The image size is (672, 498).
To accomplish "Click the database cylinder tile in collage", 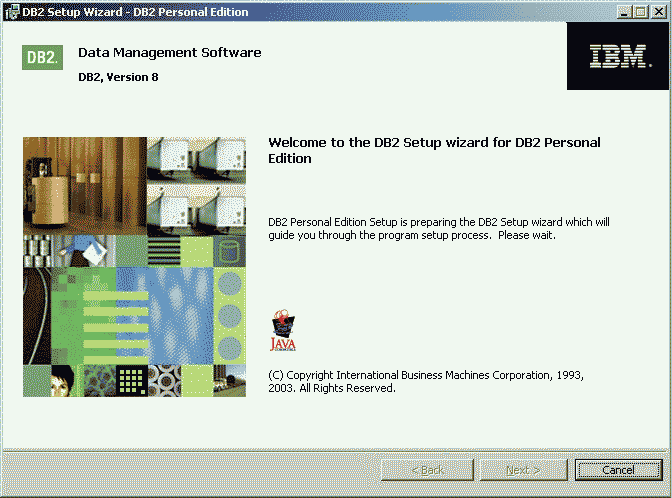I will pos(228,250).
